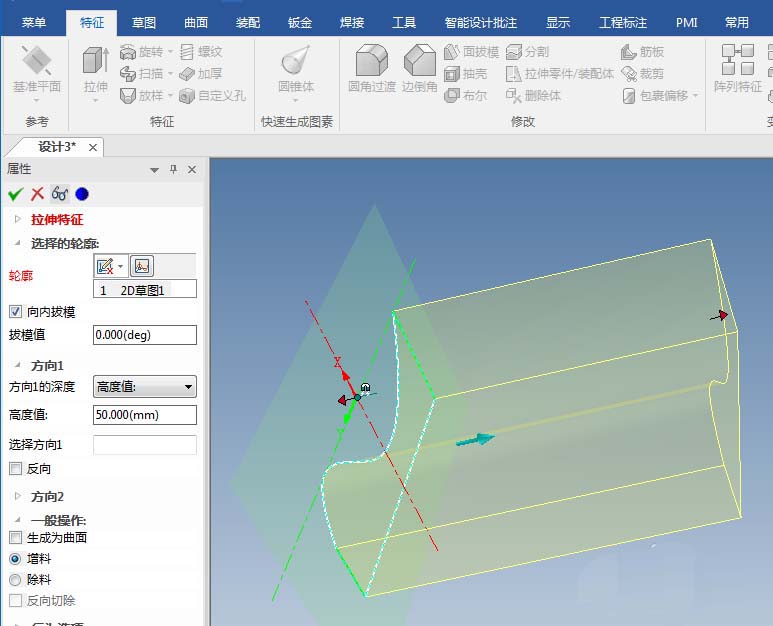This screenshot has height=626, width=773.
Task: Cancel extrude with red X
Action: (37, 194)
